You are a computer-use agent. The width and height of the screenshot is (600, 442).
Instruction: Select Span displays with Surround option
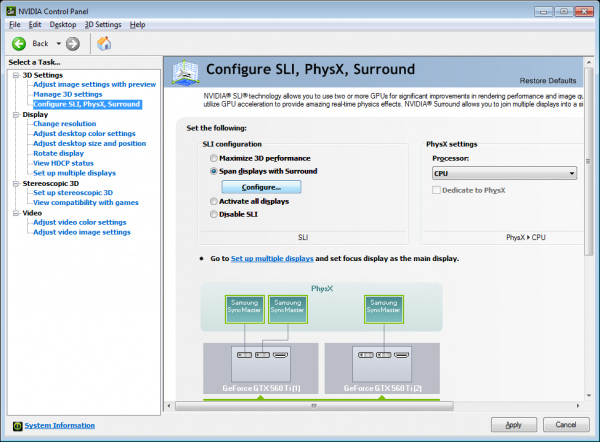pyautogui.click(x=214, y=171)
